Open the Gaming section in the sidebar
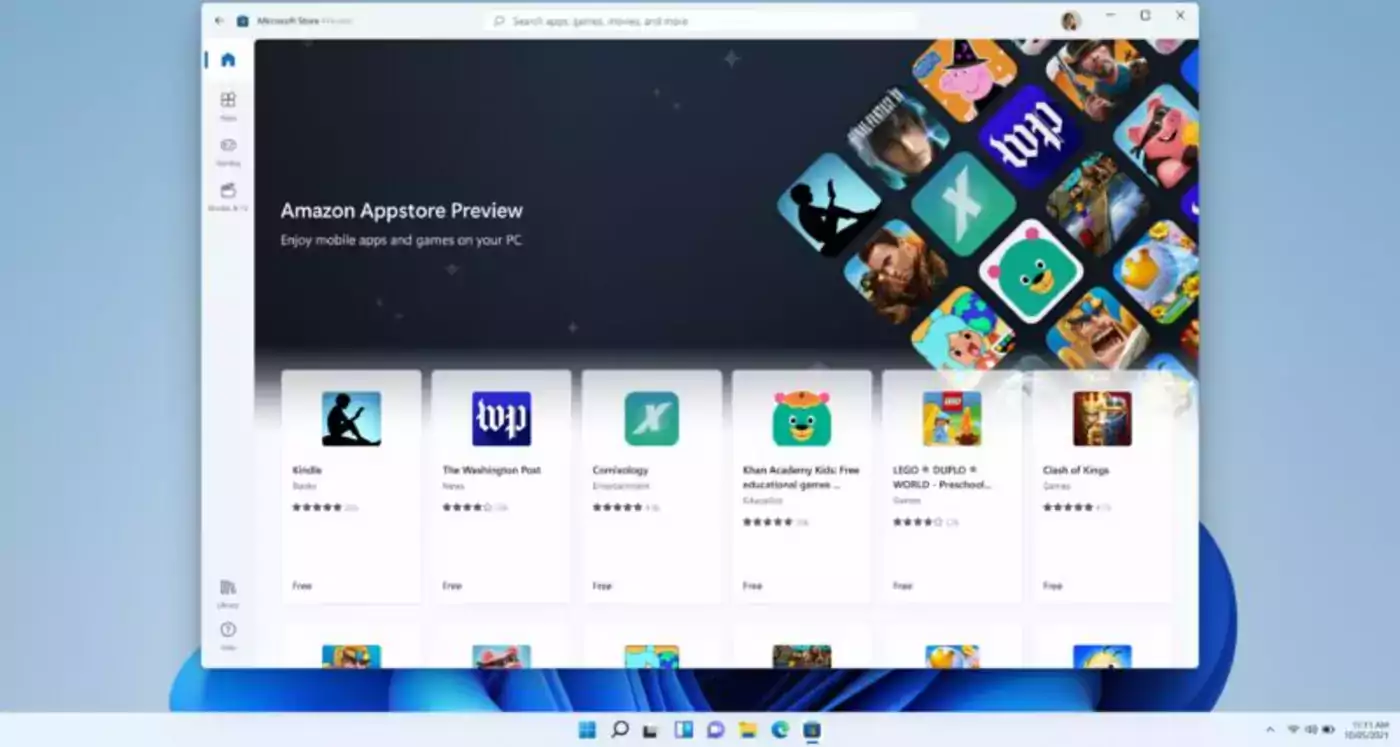Image resolution: width=1400 pixels, height=747 pixels. [228, 150]
